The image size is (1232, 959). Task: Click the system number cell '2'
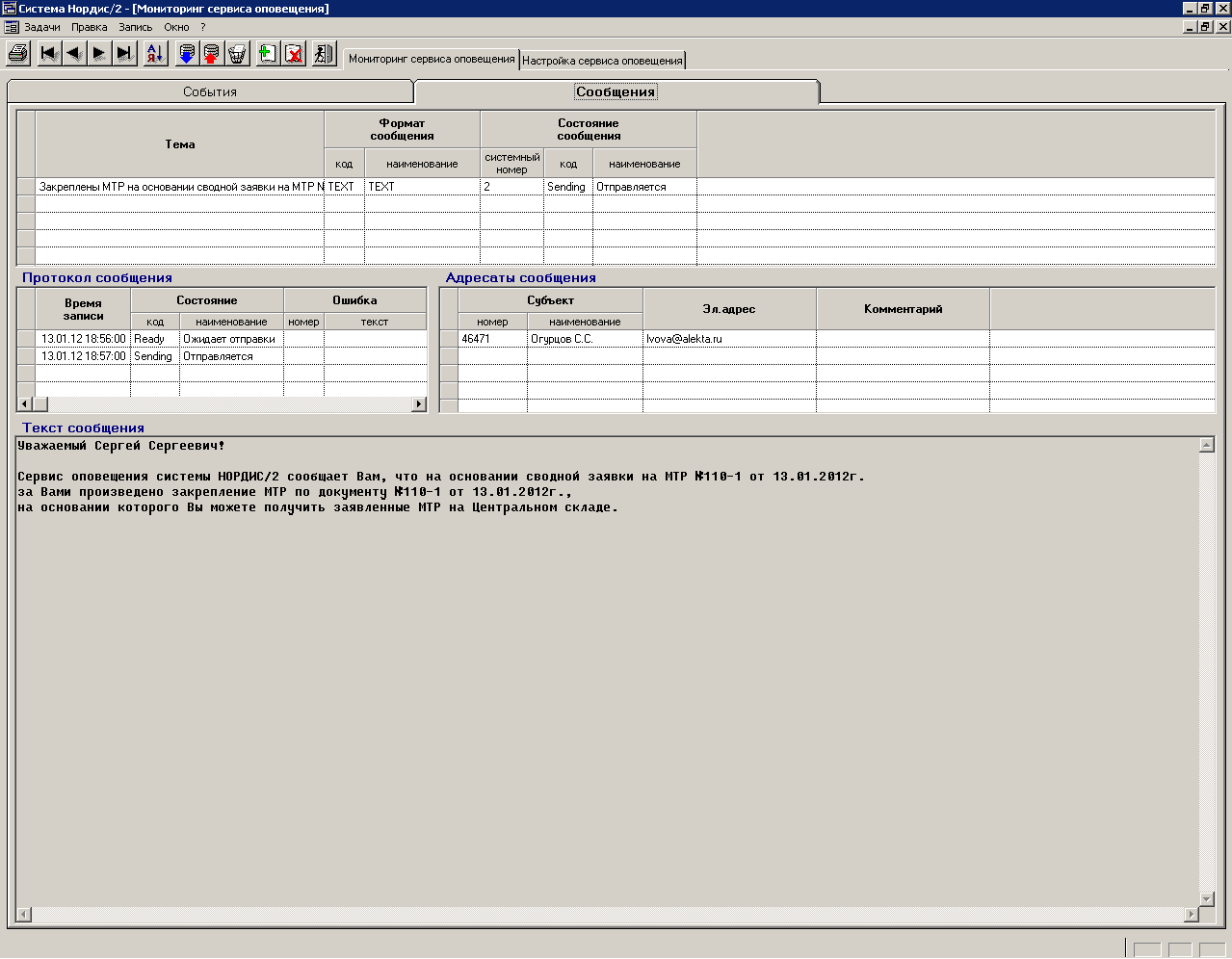coord(511,187)
